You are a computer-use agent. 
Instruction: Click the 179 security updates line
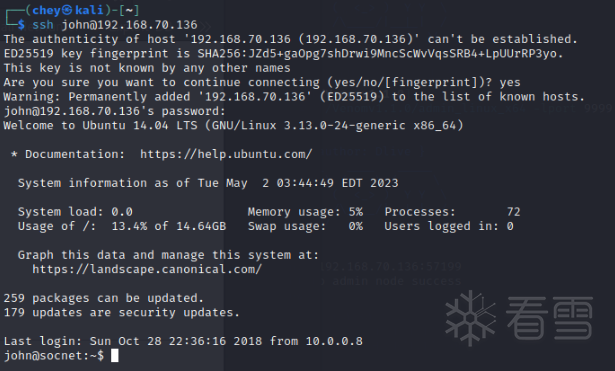(122, 313)
